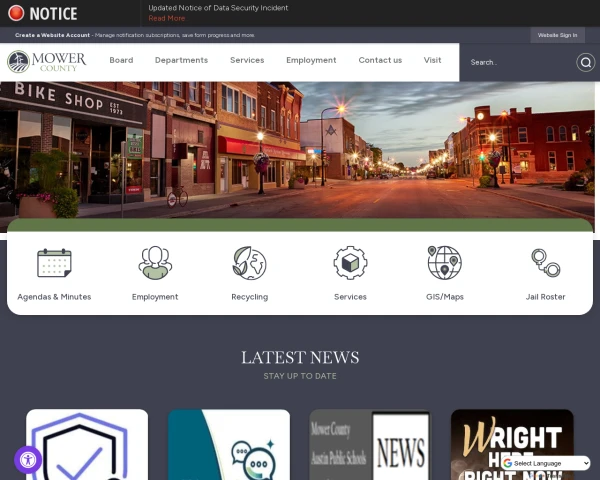Click the Recycling quick link label
600x480 pixels.
pos(249,297)
